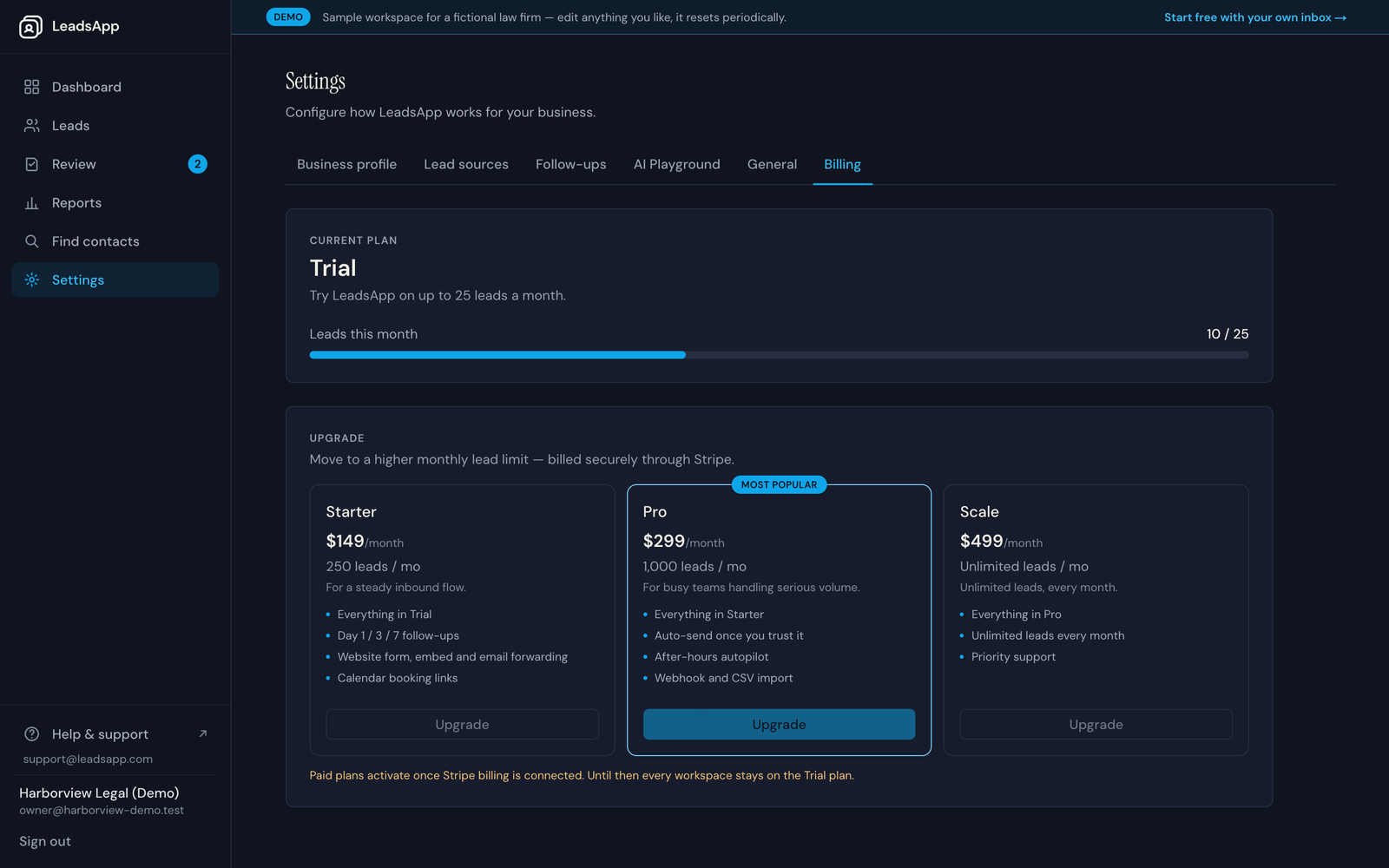This screenshot has width=1389, height=868.
Task: Click the Help & support question icon
Action: pos(32,734)
